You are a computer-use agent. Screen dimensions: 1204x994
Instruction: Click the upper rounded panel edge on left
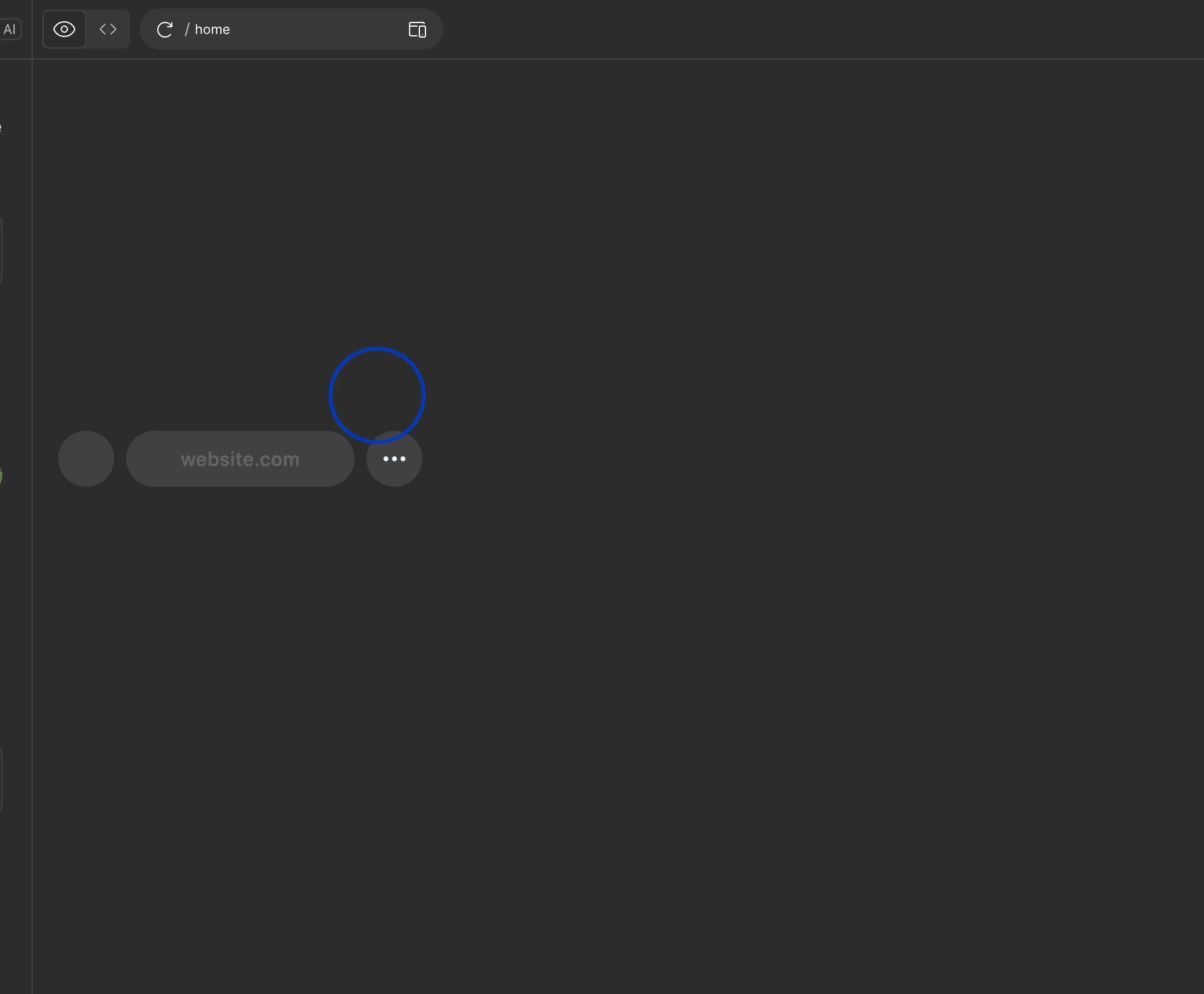click(x=1, y=250)
